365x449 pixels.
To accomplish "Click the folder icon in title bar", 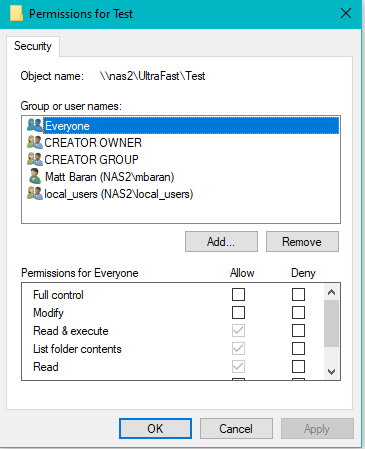I will click(x=16, y=14).
